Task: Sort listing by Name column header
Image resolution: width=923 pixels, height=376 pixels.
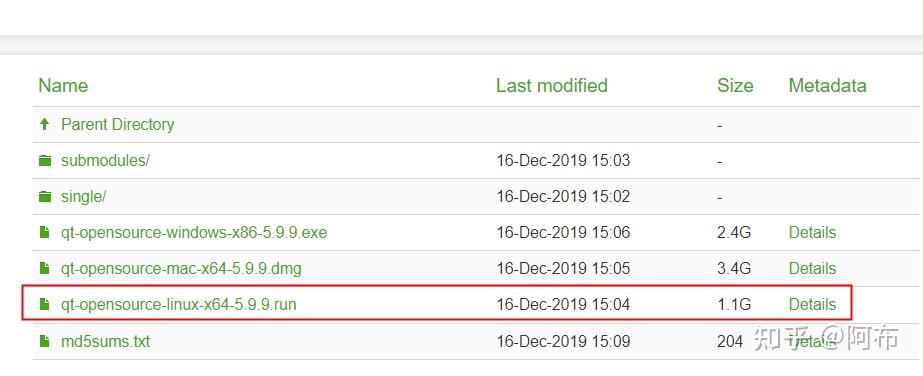Action: coord(63,86)
